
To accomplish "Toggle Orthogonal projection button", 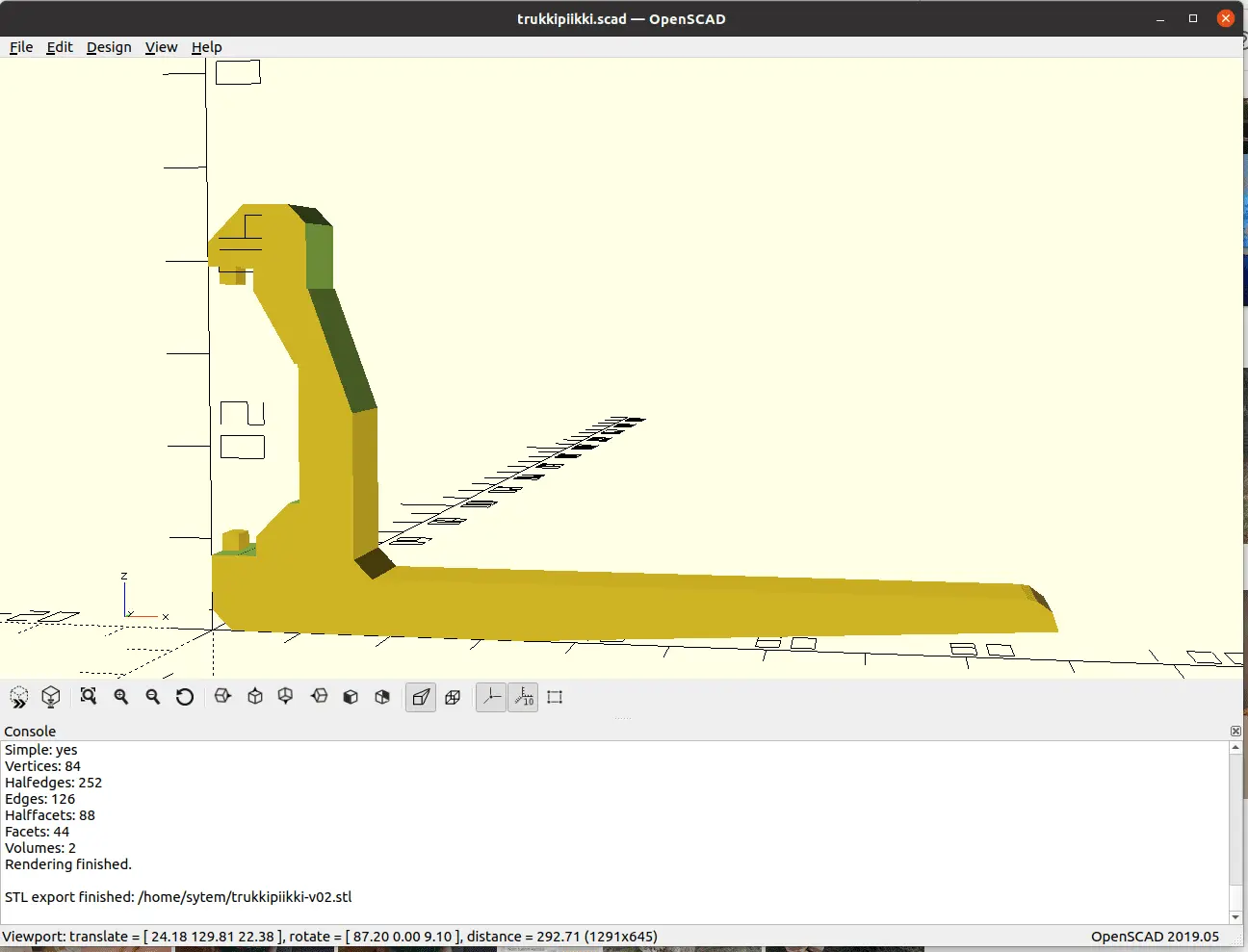I will pyautogui.click(x=453, y=697).
